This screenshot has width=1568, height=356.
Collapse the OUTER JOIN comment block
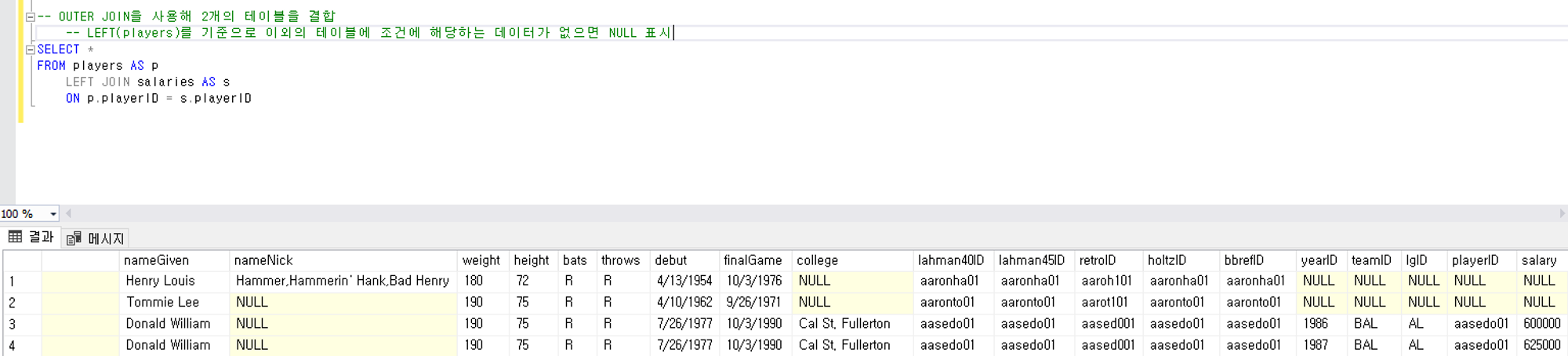pos(30,16)
